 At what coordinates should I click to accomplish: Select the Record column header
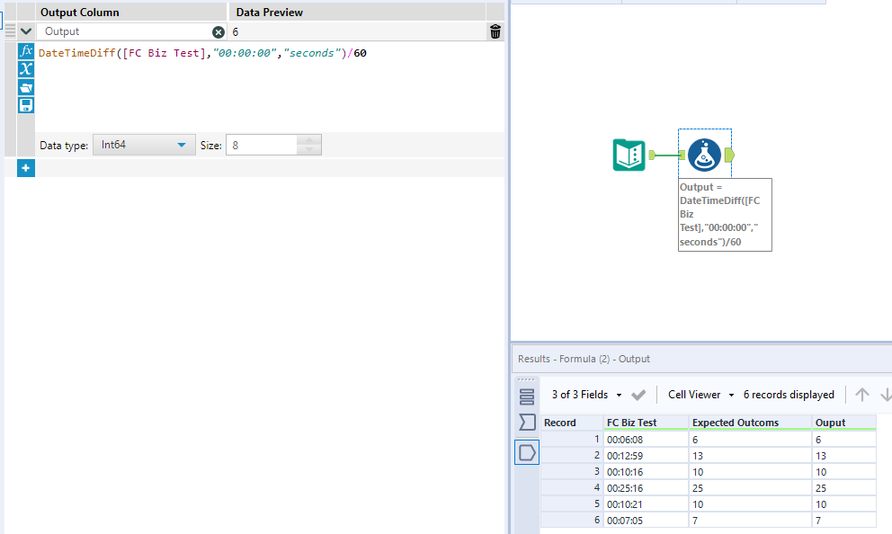click(571, 423)
